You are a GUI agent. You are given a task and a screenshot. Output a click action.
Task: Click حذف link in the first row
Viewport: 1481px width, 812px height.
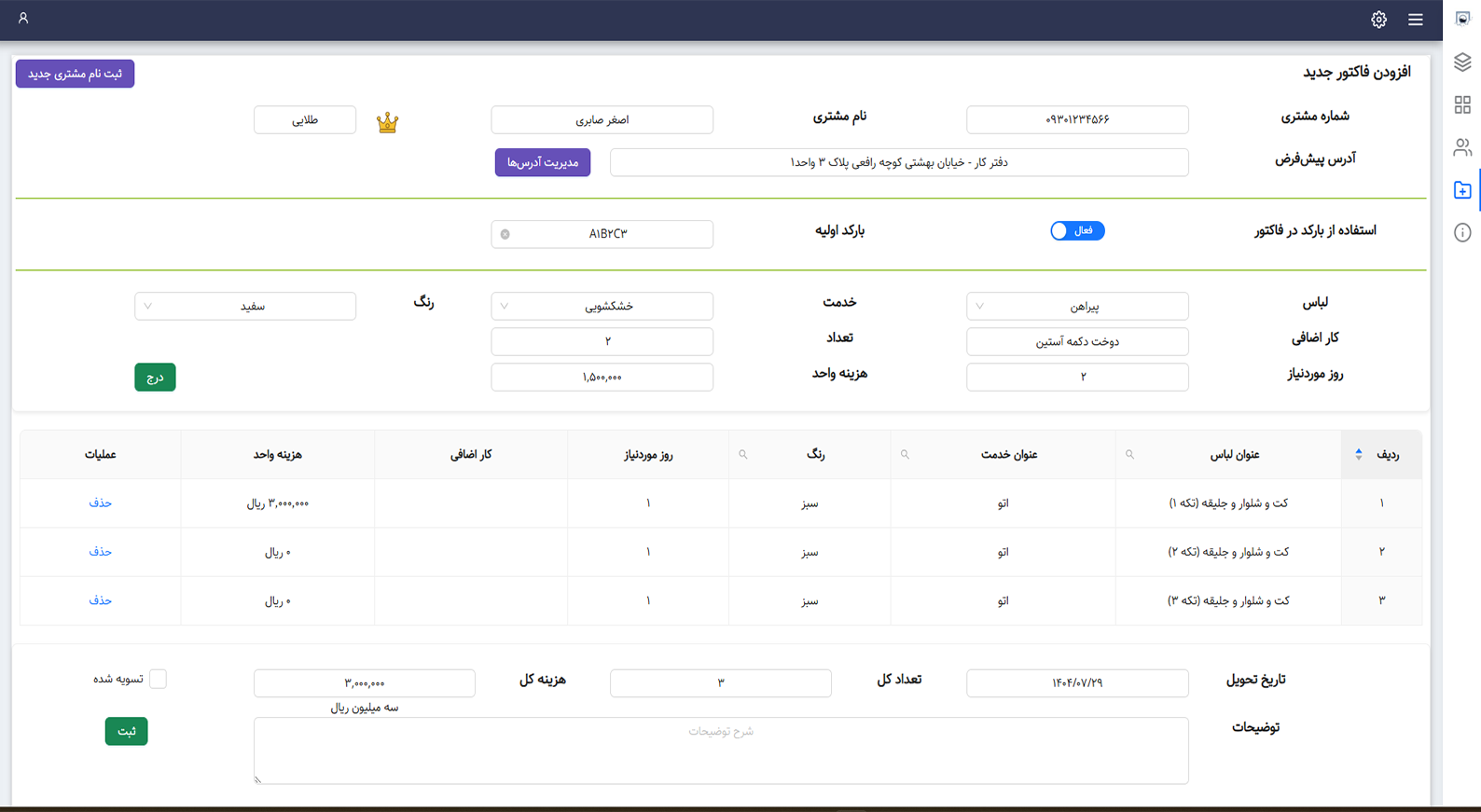(100, 503)
